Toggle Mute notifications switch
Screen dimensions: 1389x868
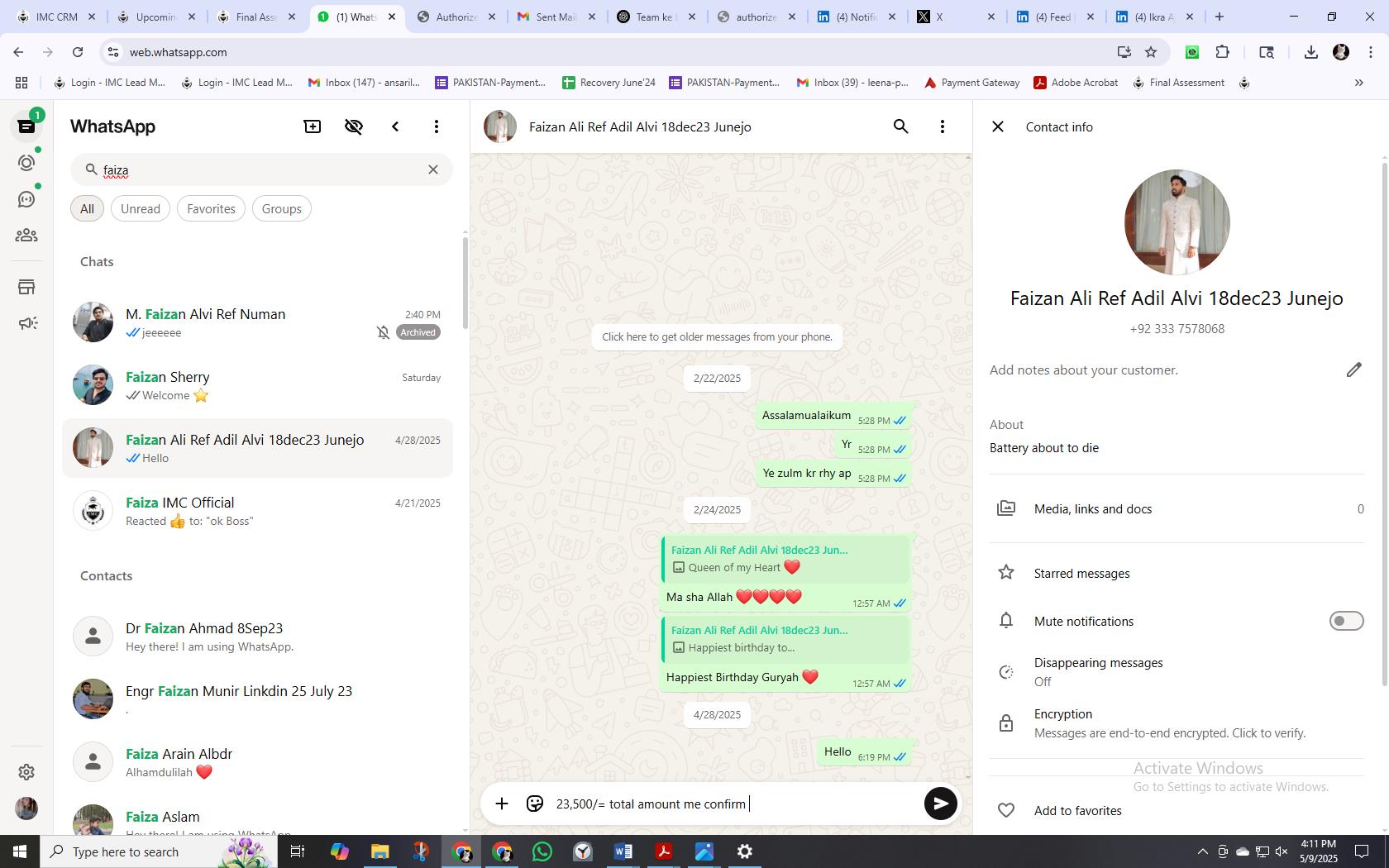[x=1346, y=621]
